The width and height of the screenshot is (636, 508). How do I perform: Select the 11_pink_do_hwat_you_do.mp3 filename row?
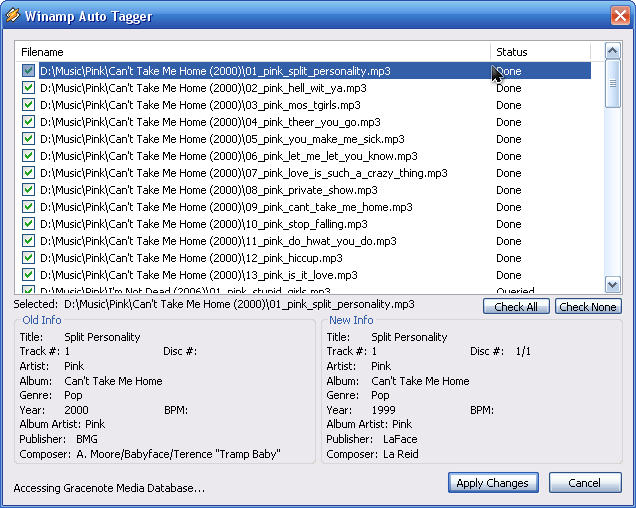218,241
